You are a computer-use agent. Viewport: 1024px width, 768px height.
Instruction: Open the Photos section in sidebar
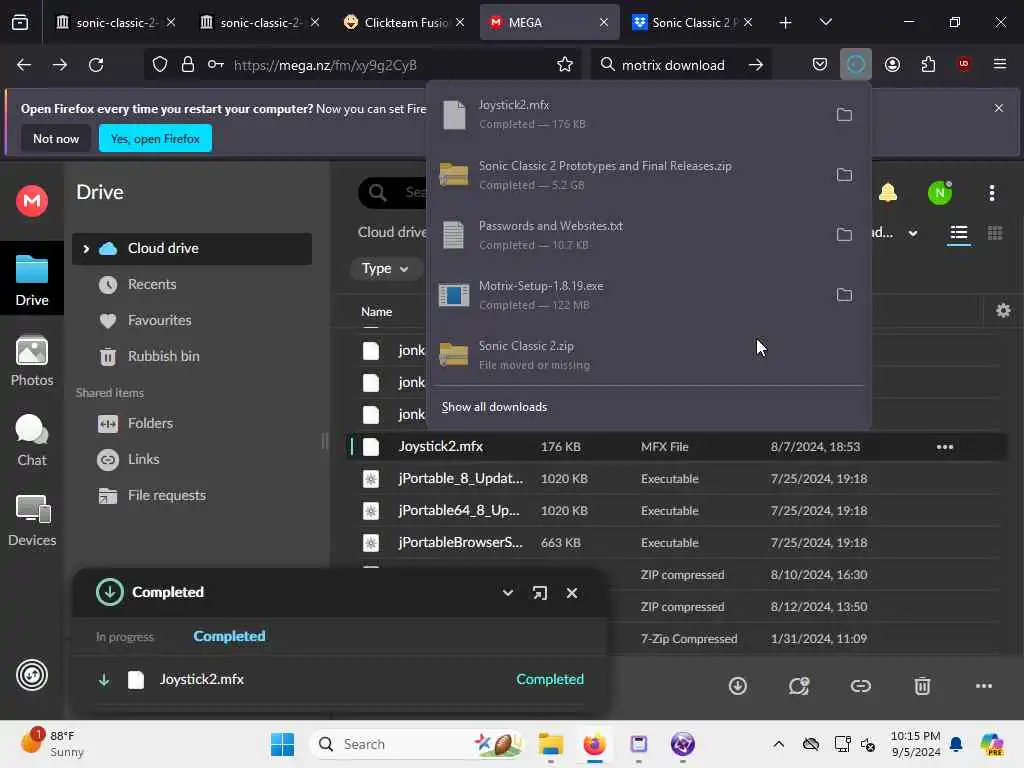tap(31, 361)
